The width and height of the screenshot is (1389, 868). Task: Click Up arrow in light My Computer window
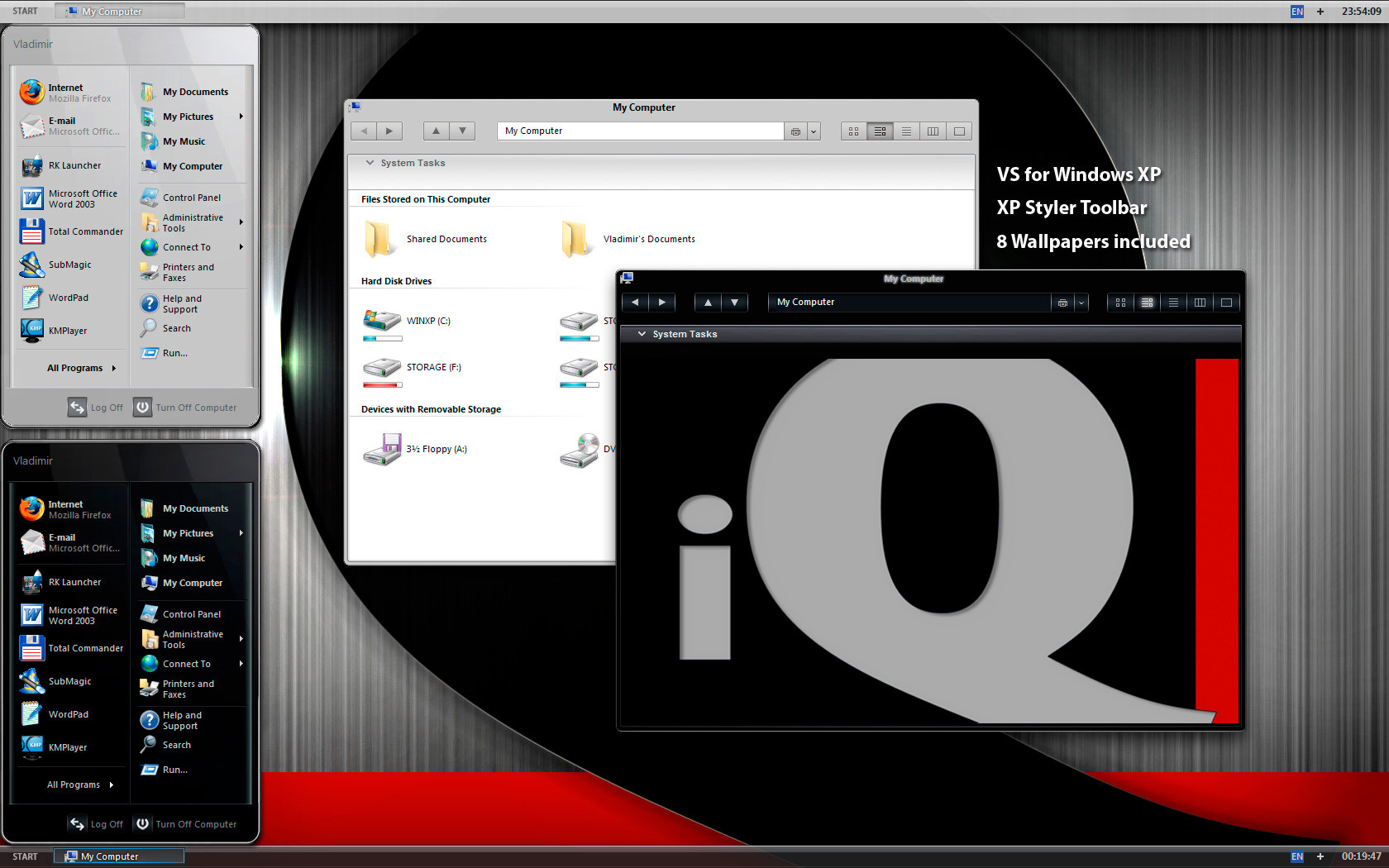point(436,131)
